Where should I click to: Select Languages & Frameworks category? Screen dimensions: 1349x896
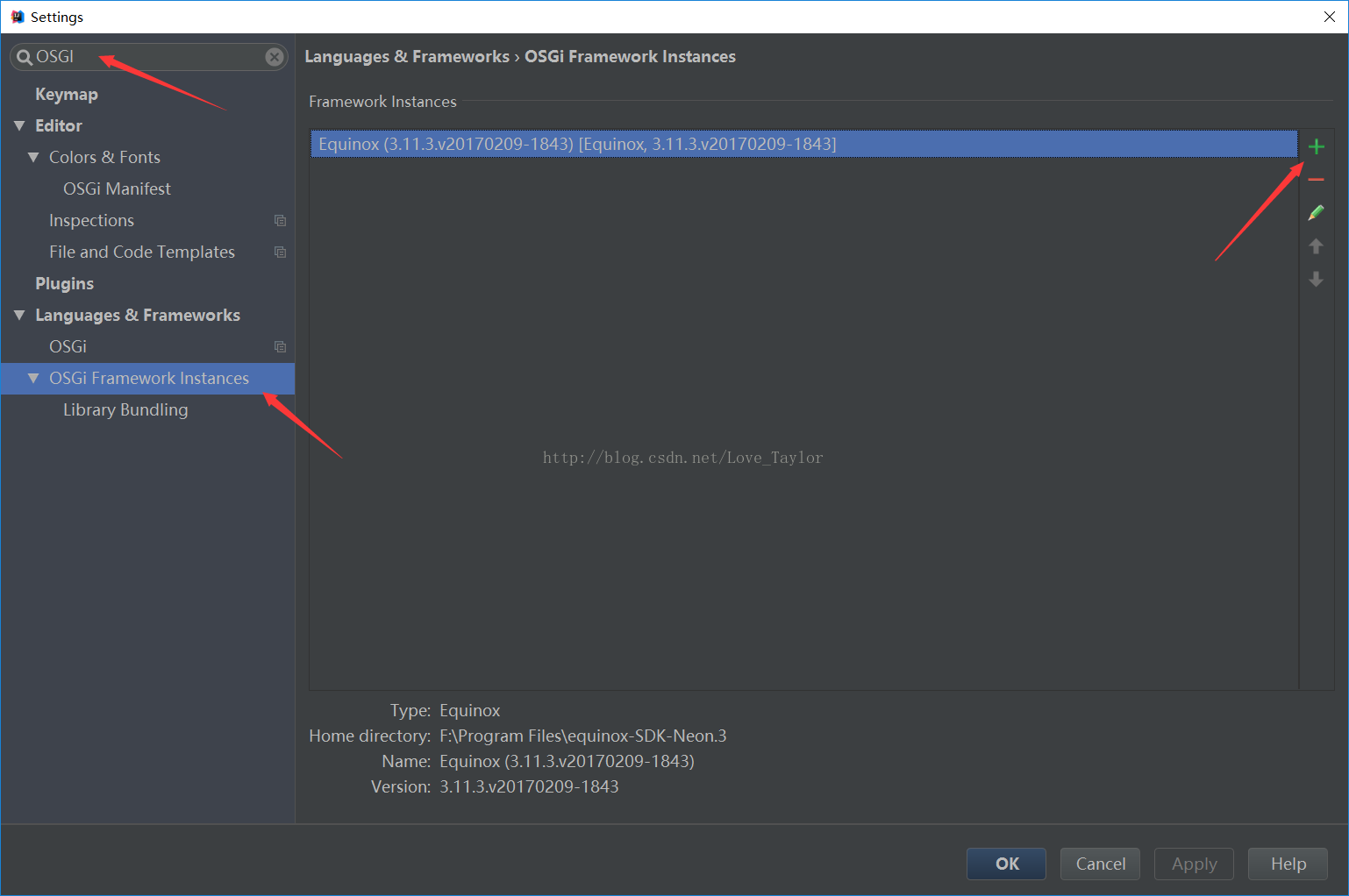pos(138,316)
